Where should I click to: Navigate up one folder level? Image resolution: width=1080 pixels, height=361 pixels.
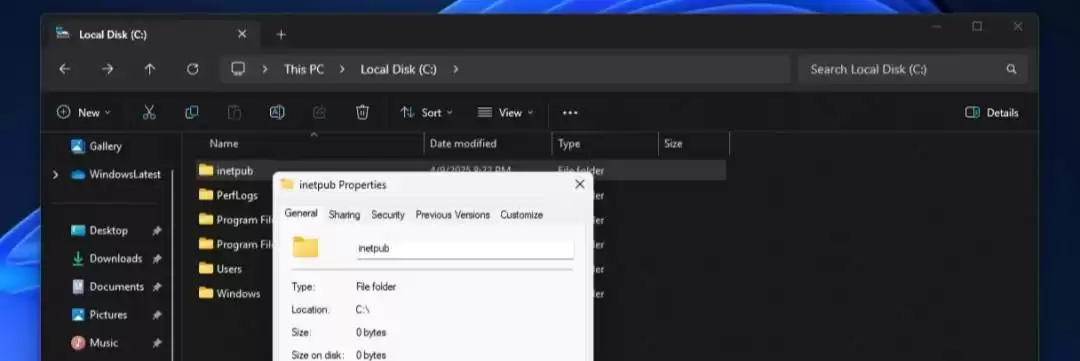[x=149, y=69]
